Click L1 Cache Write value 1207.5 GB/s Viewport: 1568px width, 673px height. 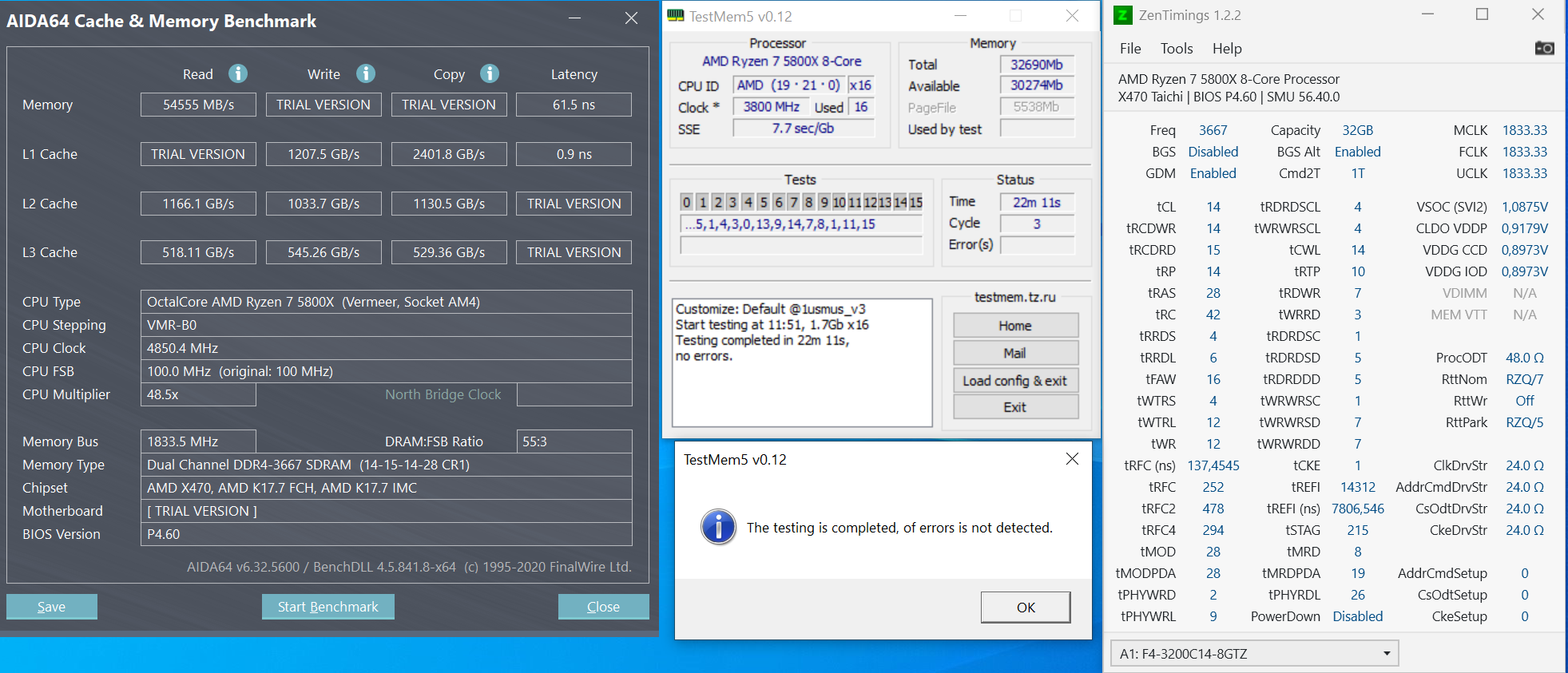point(324,154)
